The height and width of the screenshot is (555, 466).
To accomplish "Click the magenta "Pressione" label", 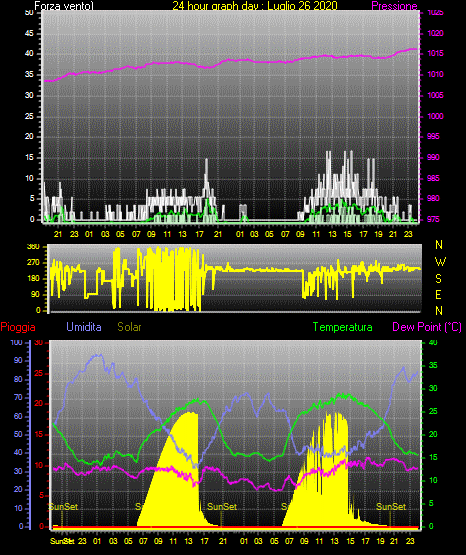I will tap(394, 6).
